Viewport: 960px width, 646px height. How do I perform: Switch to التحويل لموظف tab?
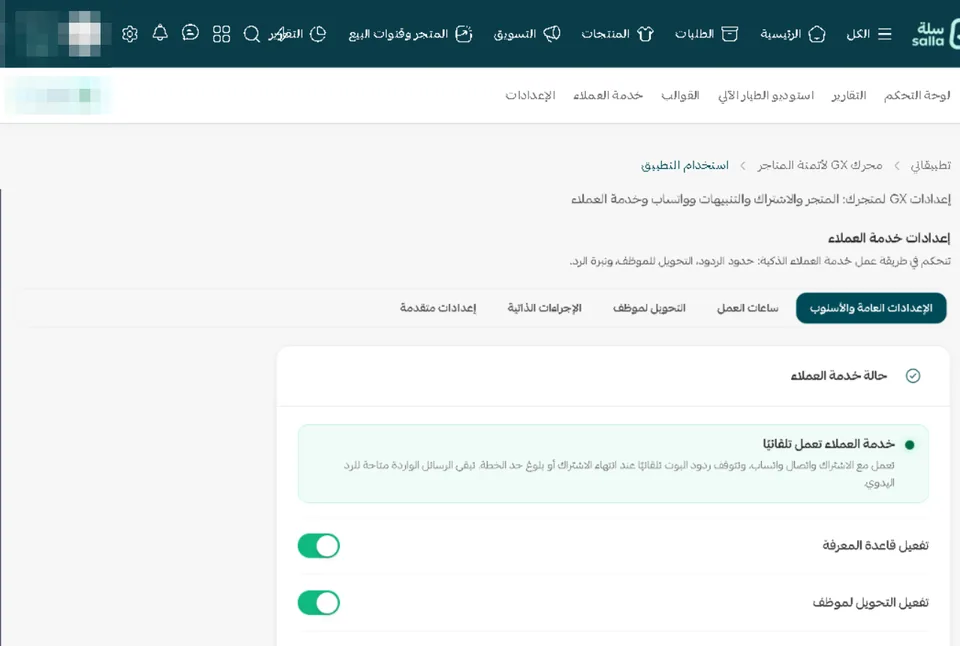[x=649, y=308]
